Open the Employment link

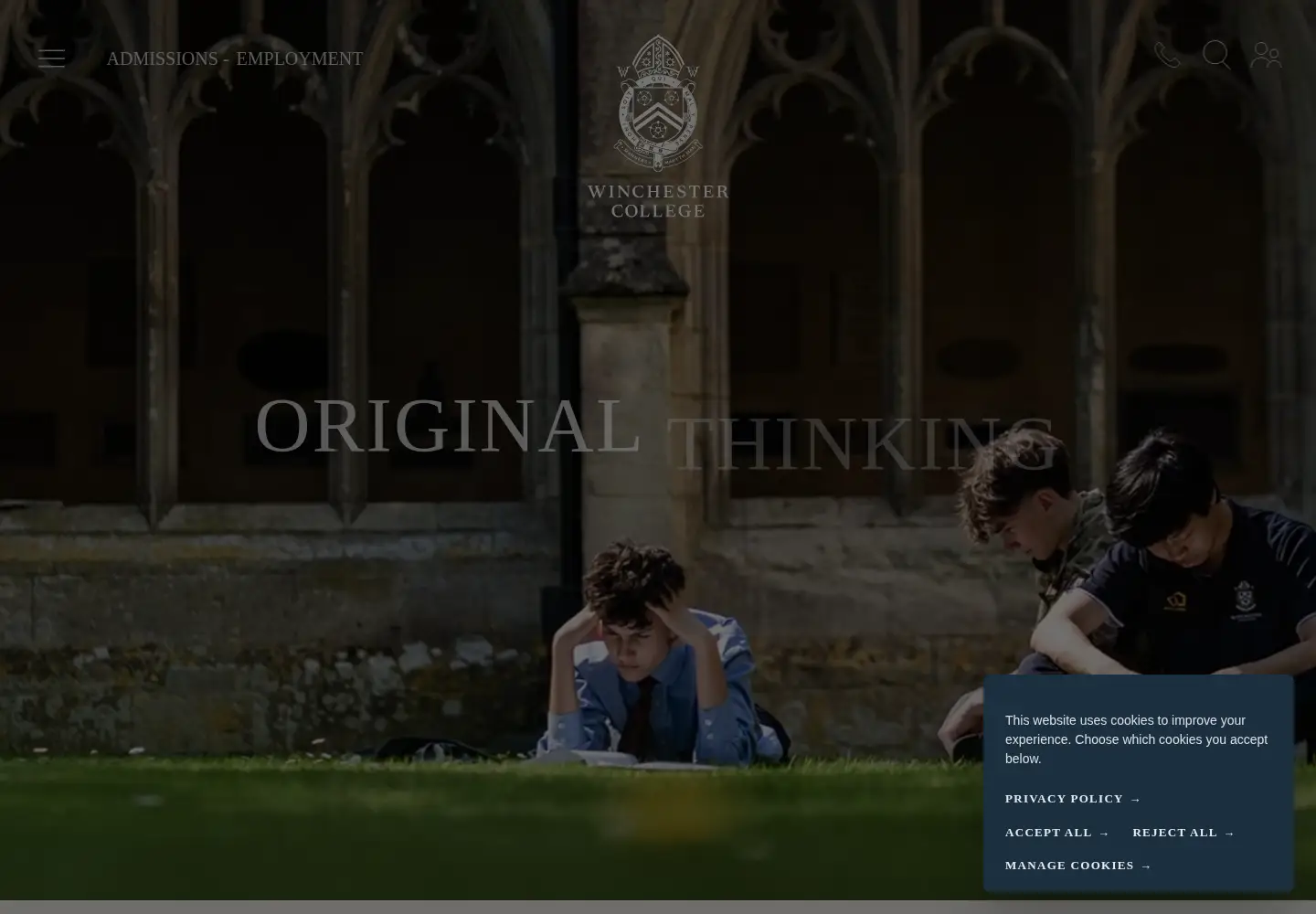300,58
